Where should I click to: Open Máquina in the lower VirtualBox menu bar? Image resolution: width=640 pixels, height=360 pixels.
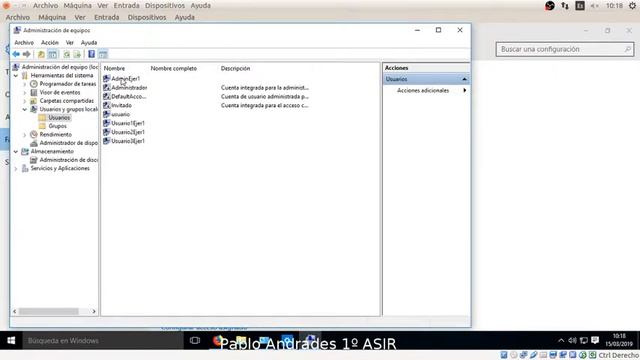(52, 17)
